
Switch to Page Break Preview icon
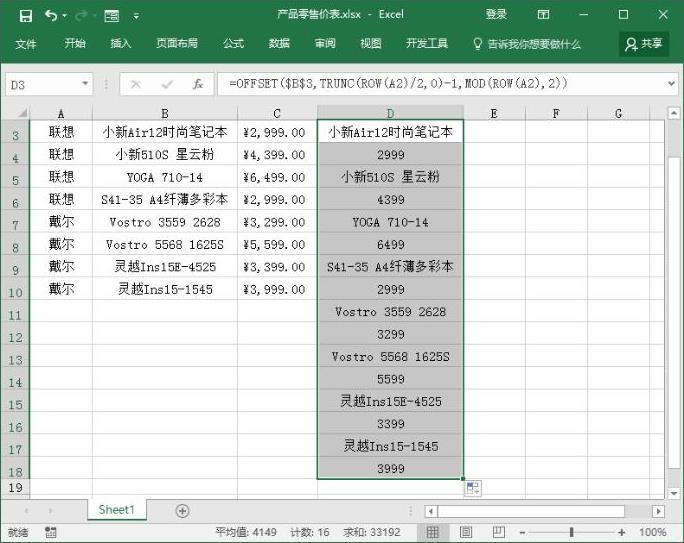click(x=499, y=532)
